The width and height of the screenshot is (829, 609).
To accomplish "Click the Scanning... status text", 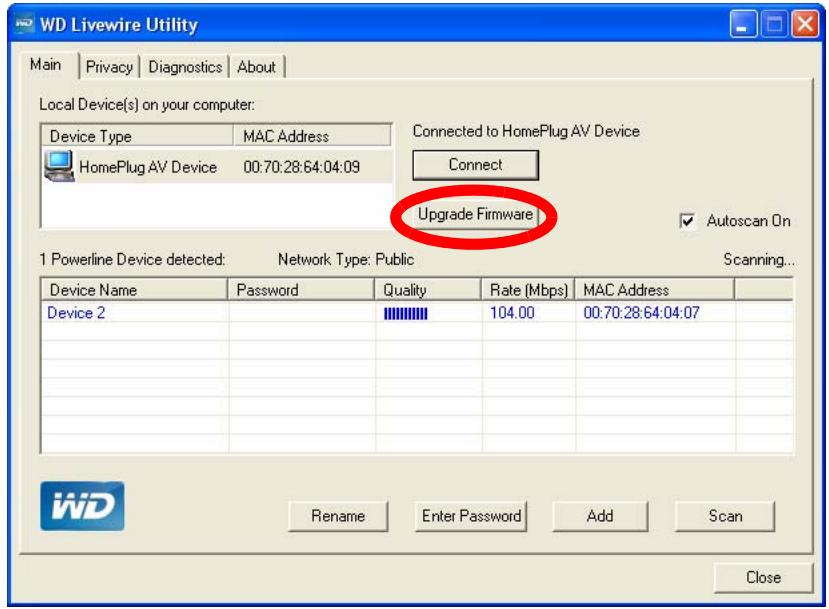I will 759,260.
